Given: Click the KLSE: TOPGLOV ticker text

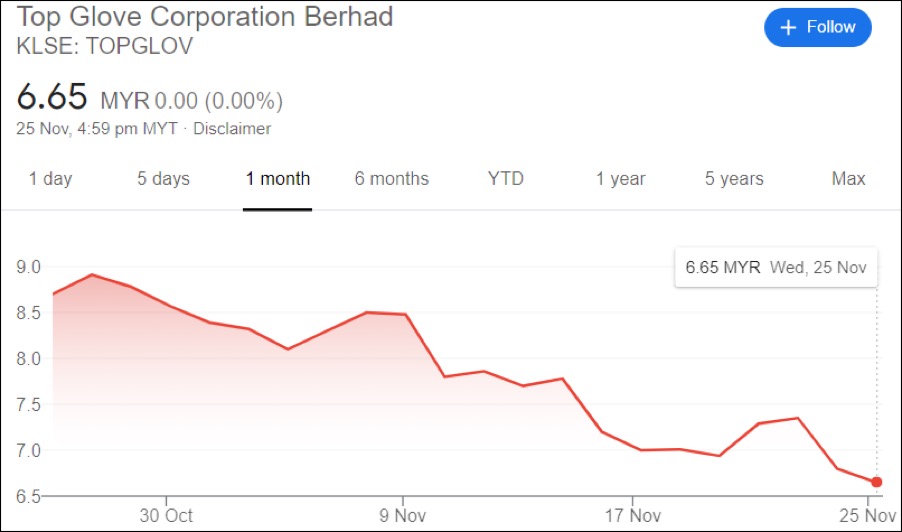Looking at the screenshot, I should point(105,45).
